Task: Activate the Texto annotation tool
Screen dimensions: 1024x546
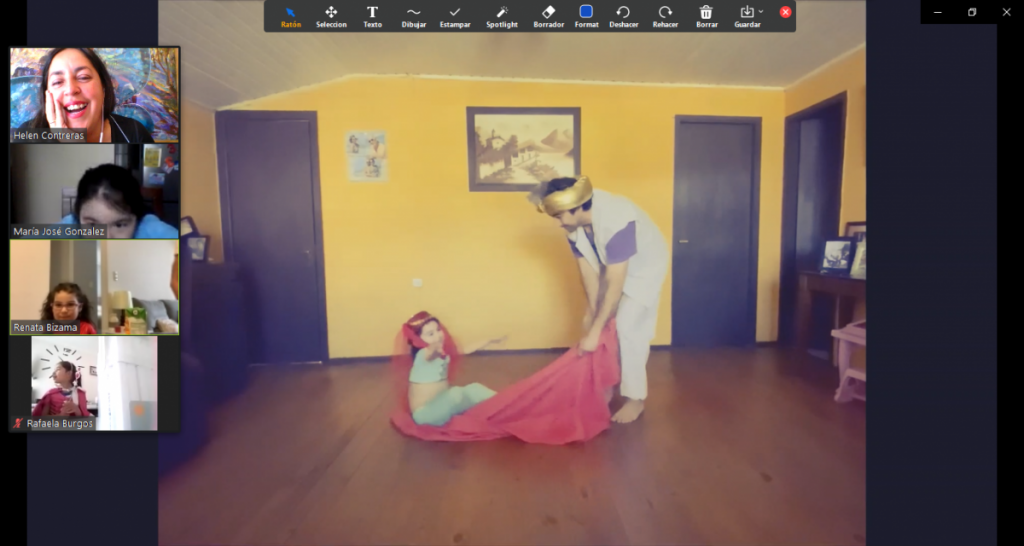Action: point(372,16)
